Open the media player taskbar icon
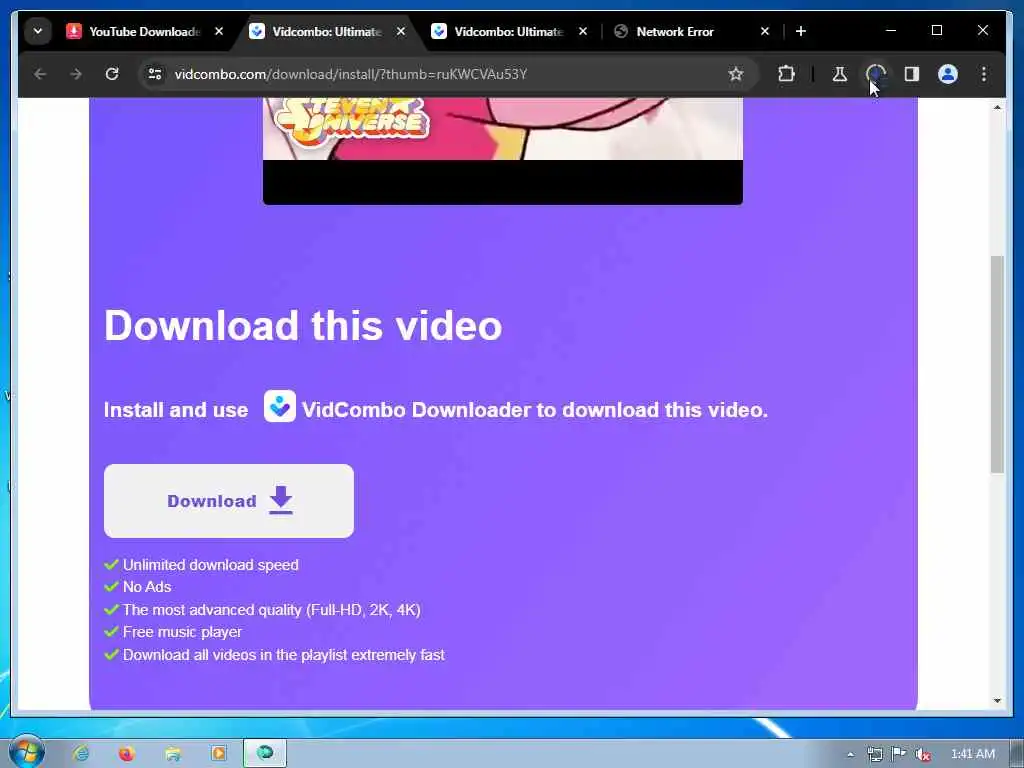This screenshot has width=1024, height=768. pos(218,753)
